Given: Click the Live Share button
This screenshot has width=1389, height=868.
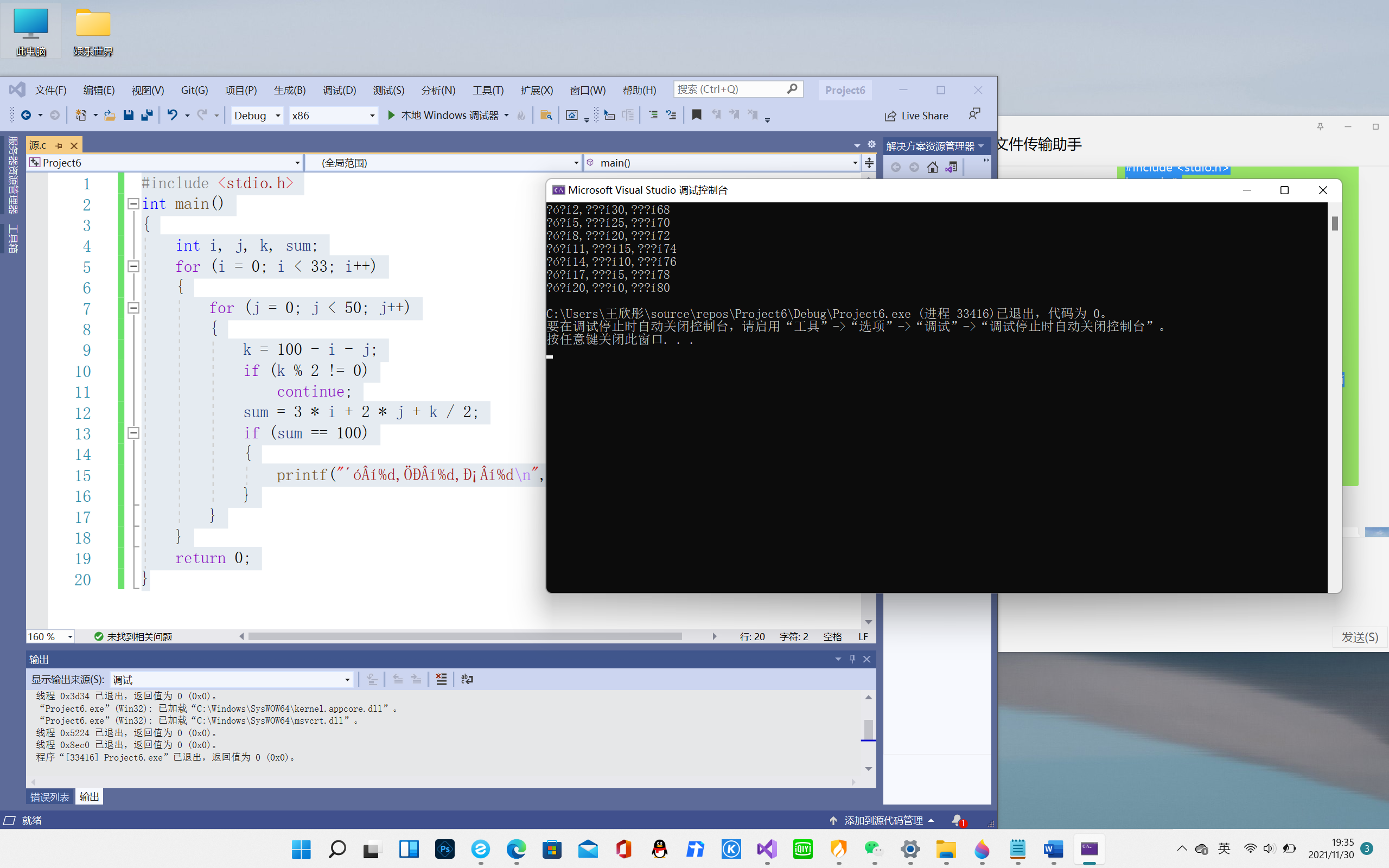Looking at the screenshot, I should coord(916,116).
